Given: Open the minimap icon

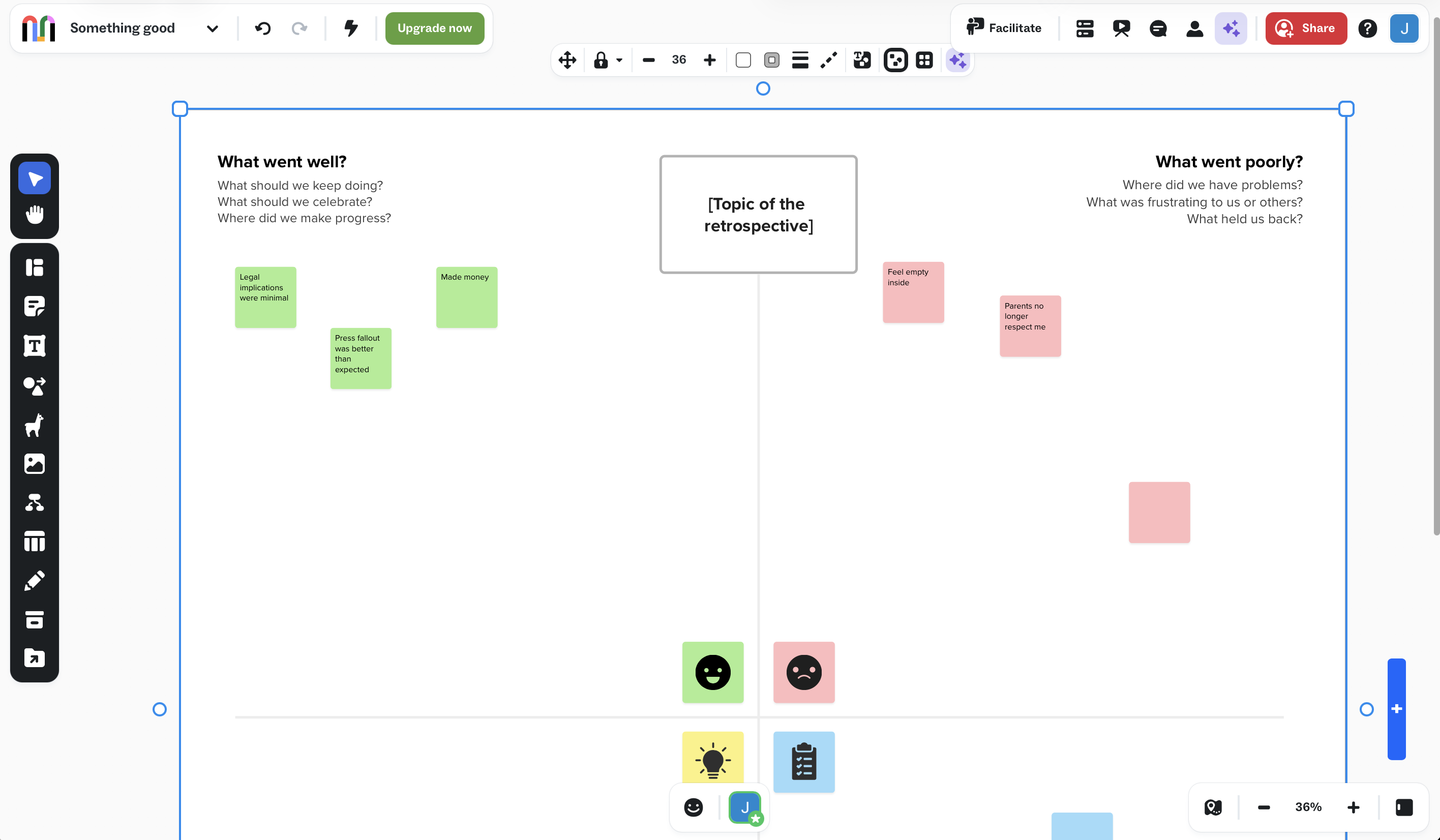Looking at the screenshot, I should coord(1213,807).
